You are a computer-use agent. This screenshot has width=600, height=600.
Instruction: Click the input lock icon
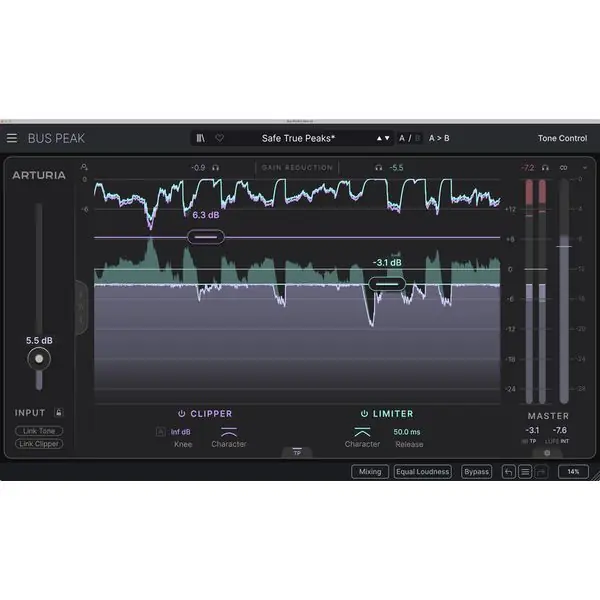(59, 412)
